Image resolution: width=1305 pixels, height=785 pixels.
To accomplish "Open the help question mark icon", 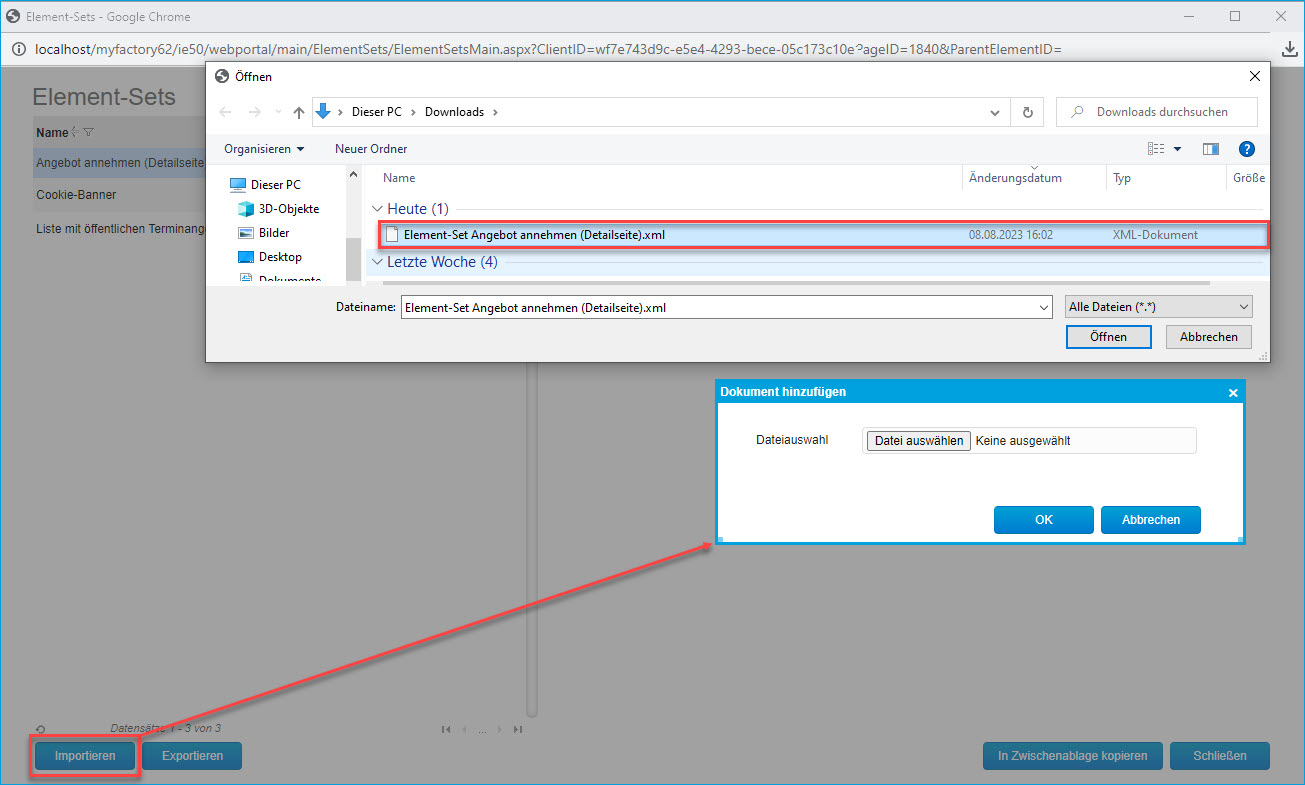I will tap(1246, 149).
